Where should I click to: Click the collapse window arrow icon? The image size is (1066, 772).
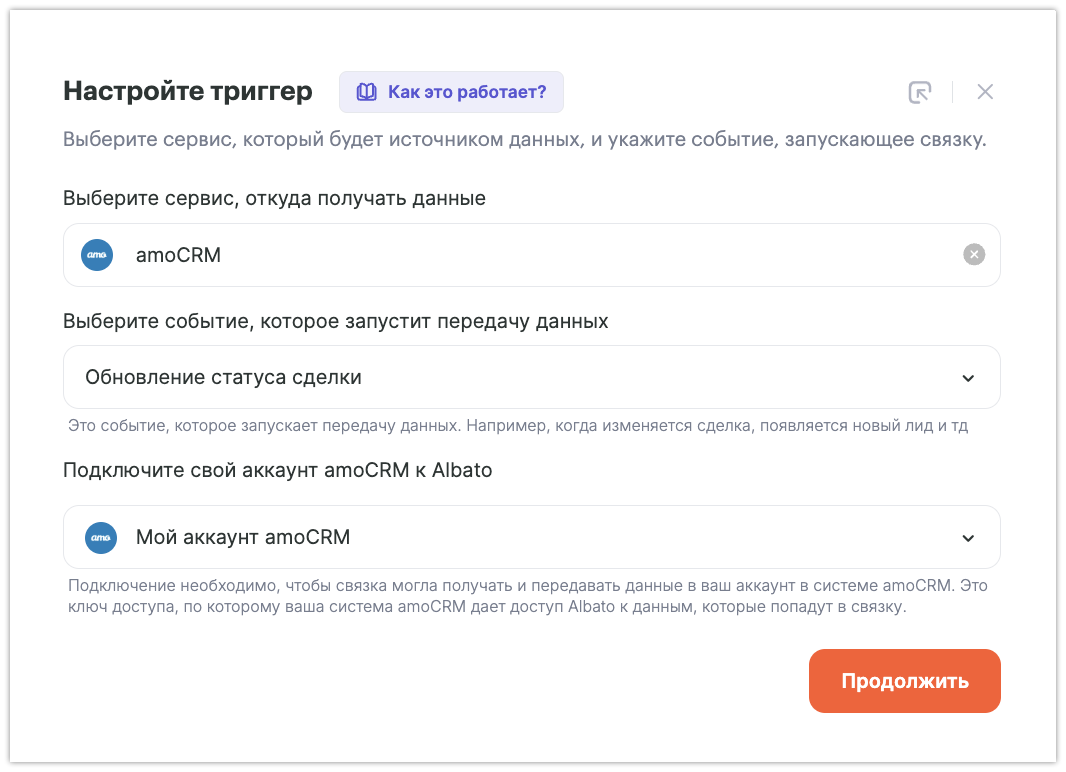point(919,92)
